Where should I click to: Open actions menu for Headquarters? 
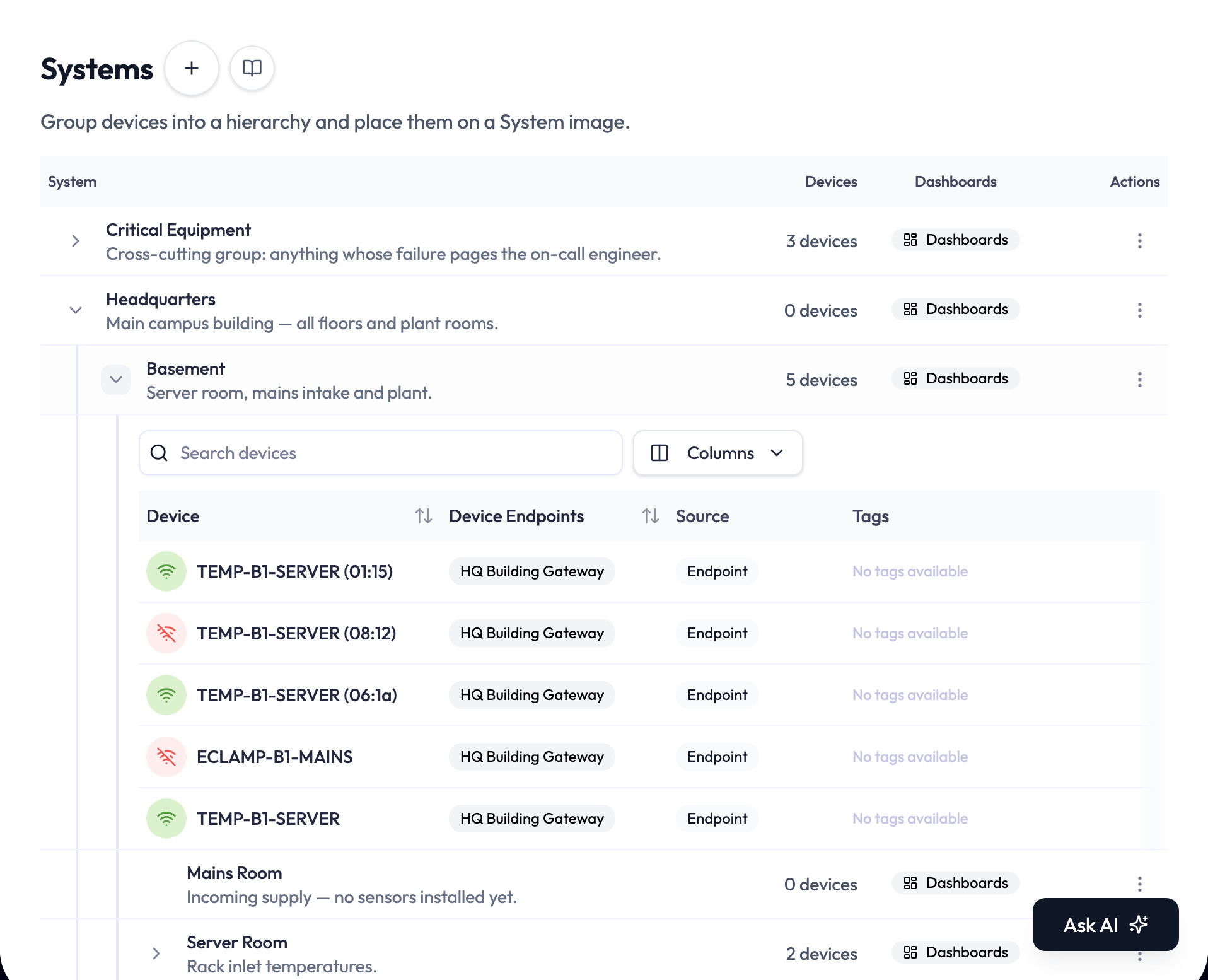click(1139, 310)
